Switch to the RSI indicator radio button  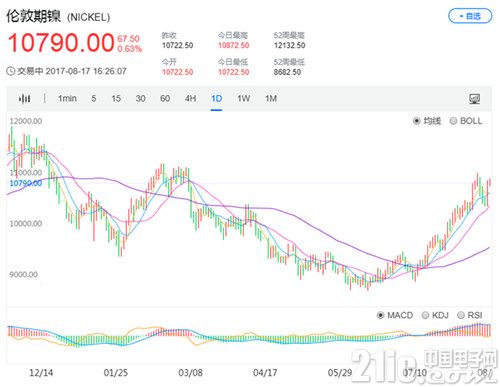point(461,315)
